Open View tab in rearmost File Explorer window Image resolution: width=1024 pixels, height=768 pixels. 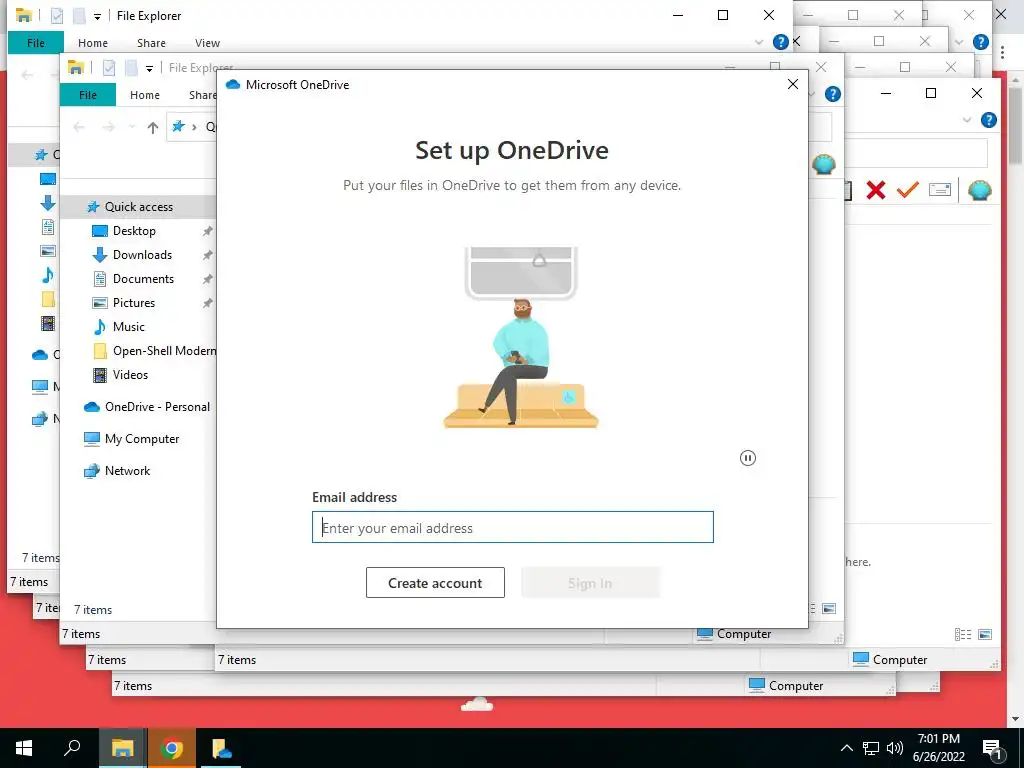click(x=207, y=42)
